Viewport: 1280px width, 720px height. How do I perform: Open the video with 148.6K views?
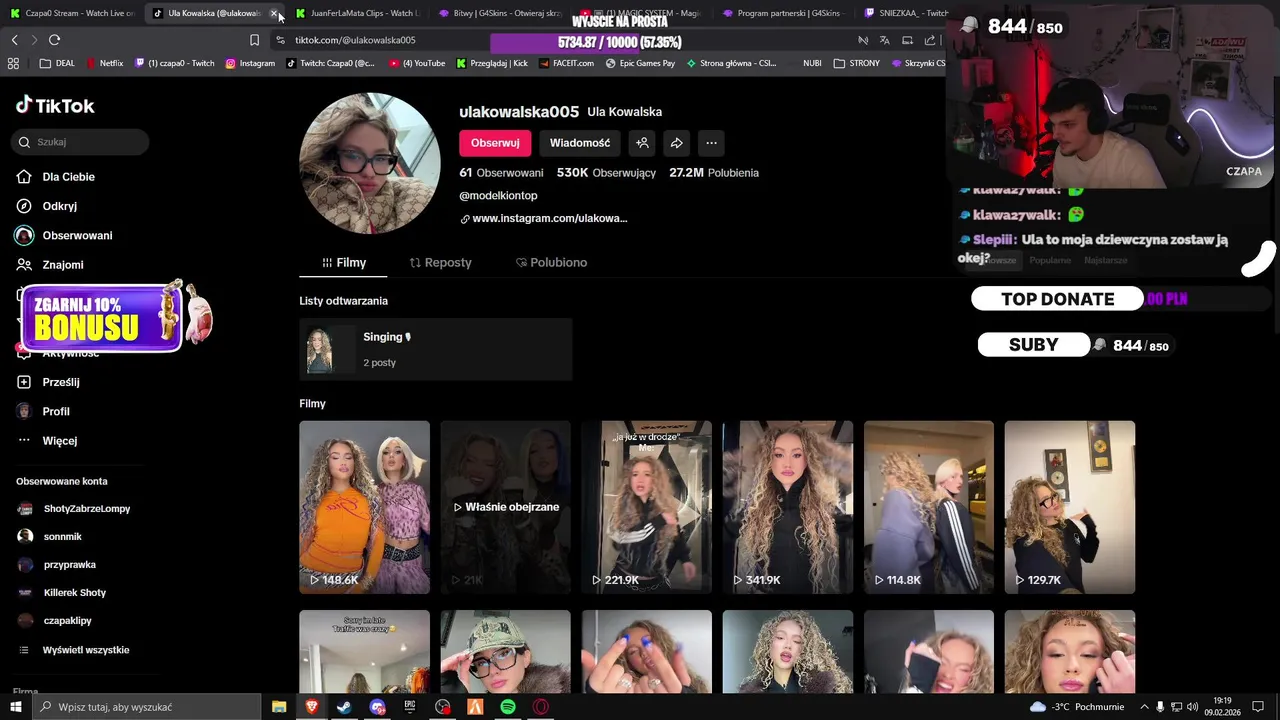[x=364, y=507]
